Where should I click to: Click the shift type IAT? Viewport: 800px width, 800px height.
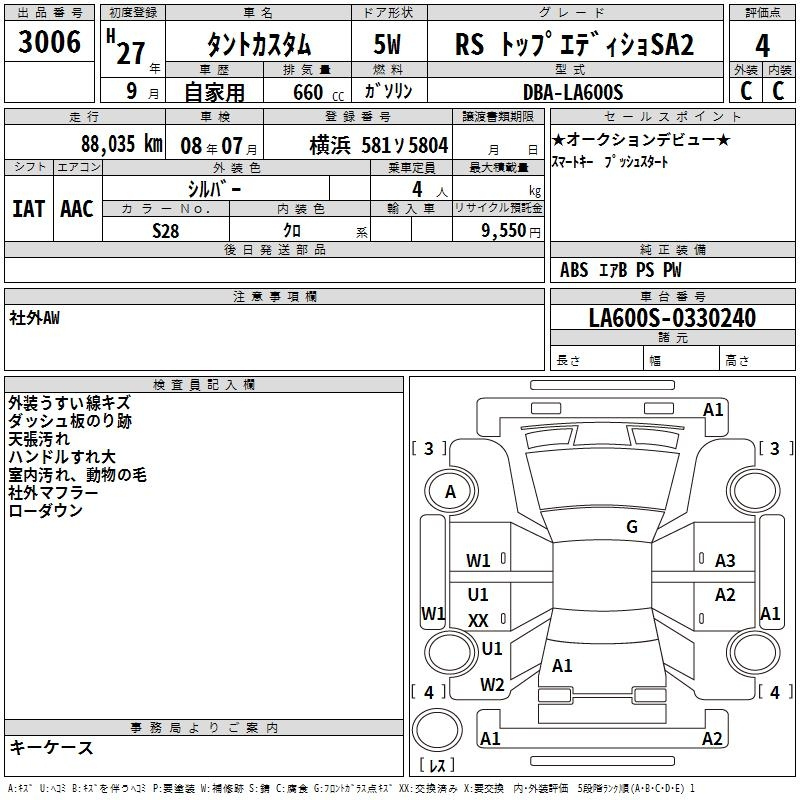point(28,209)
